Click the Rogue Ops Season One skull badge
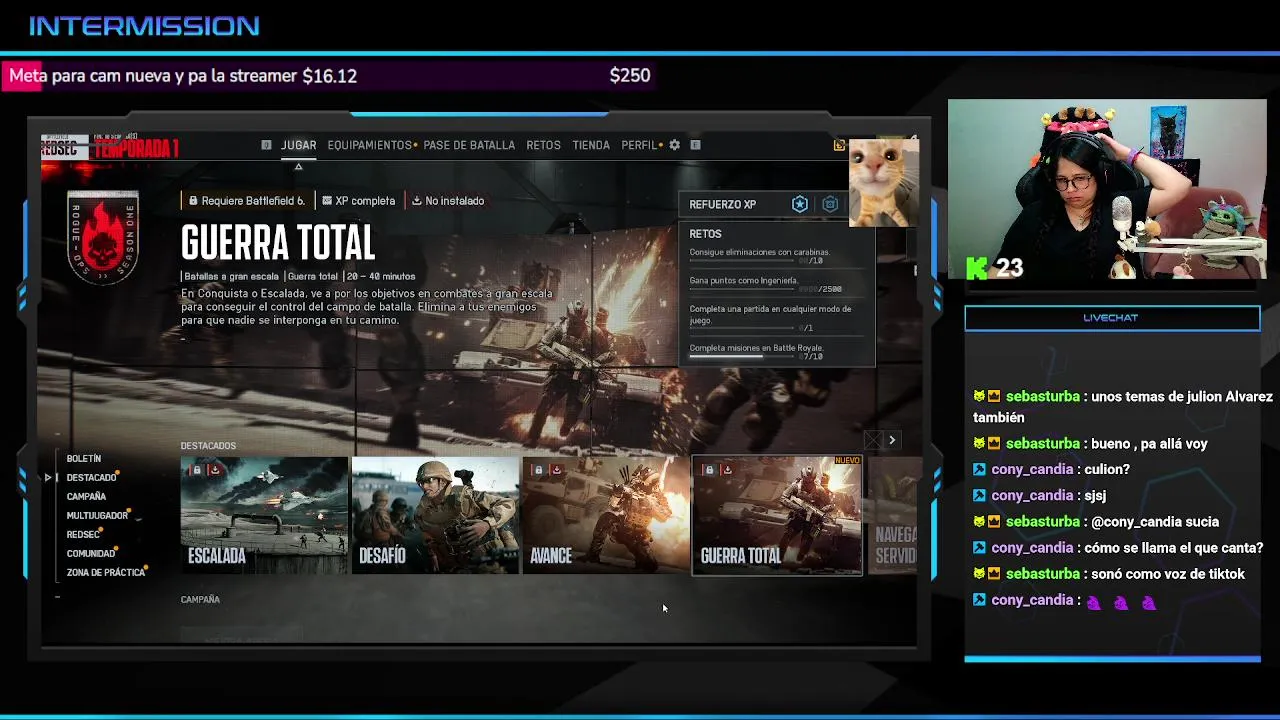 coord(102,237)
